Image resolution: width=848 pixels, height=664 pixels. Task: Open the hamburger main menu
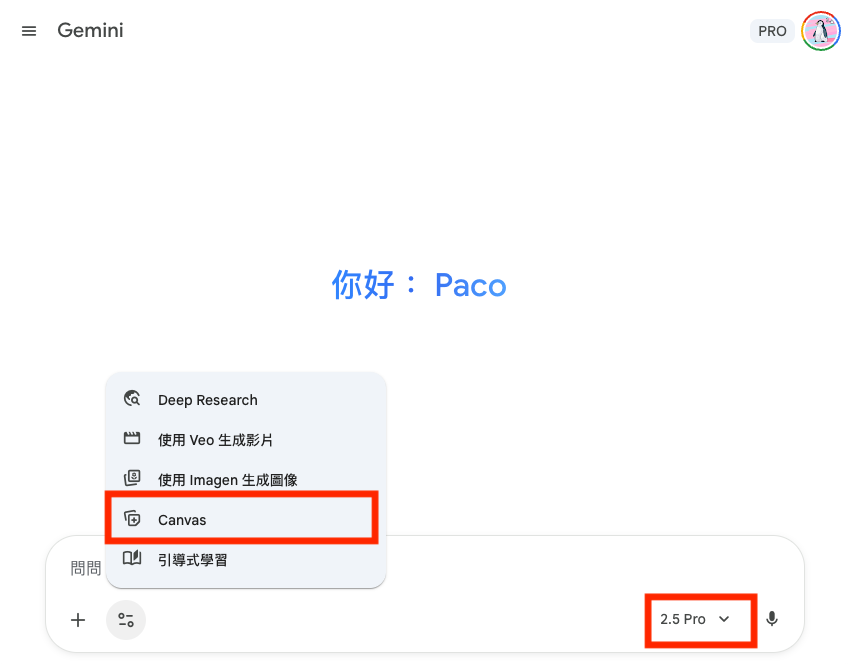29,31
